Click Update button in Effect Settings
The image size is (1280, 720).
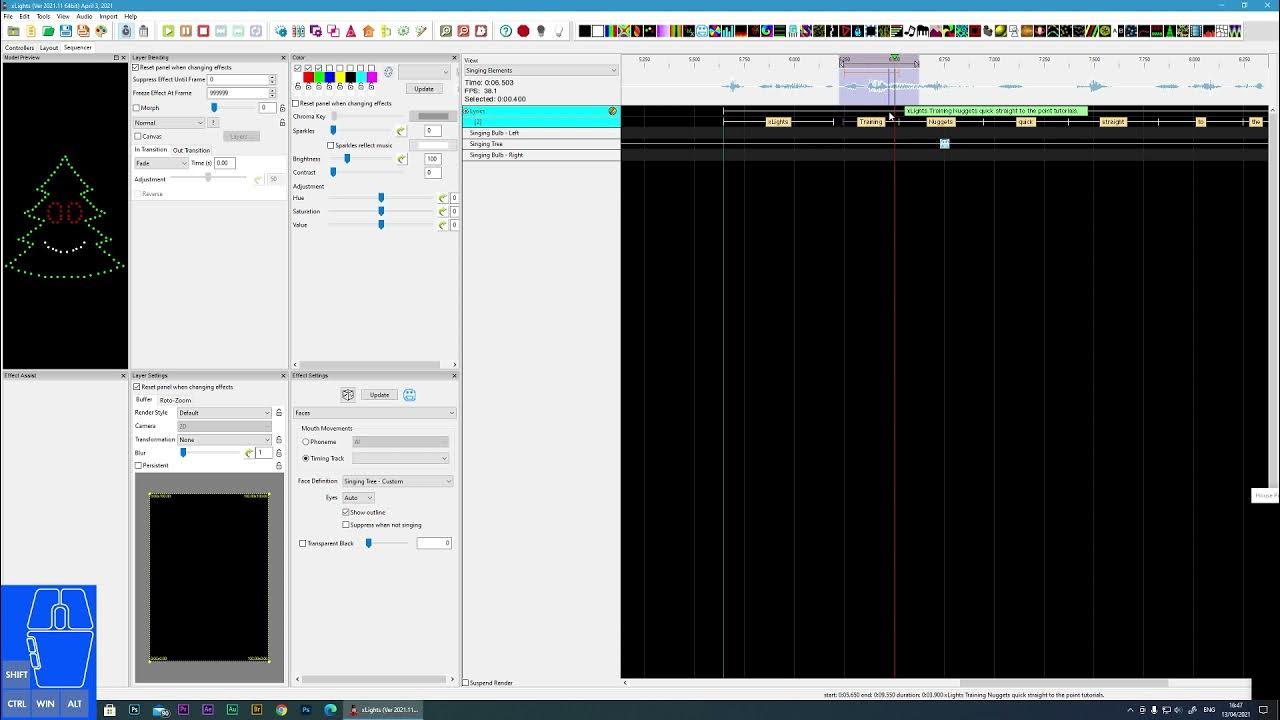click(379, 395)
